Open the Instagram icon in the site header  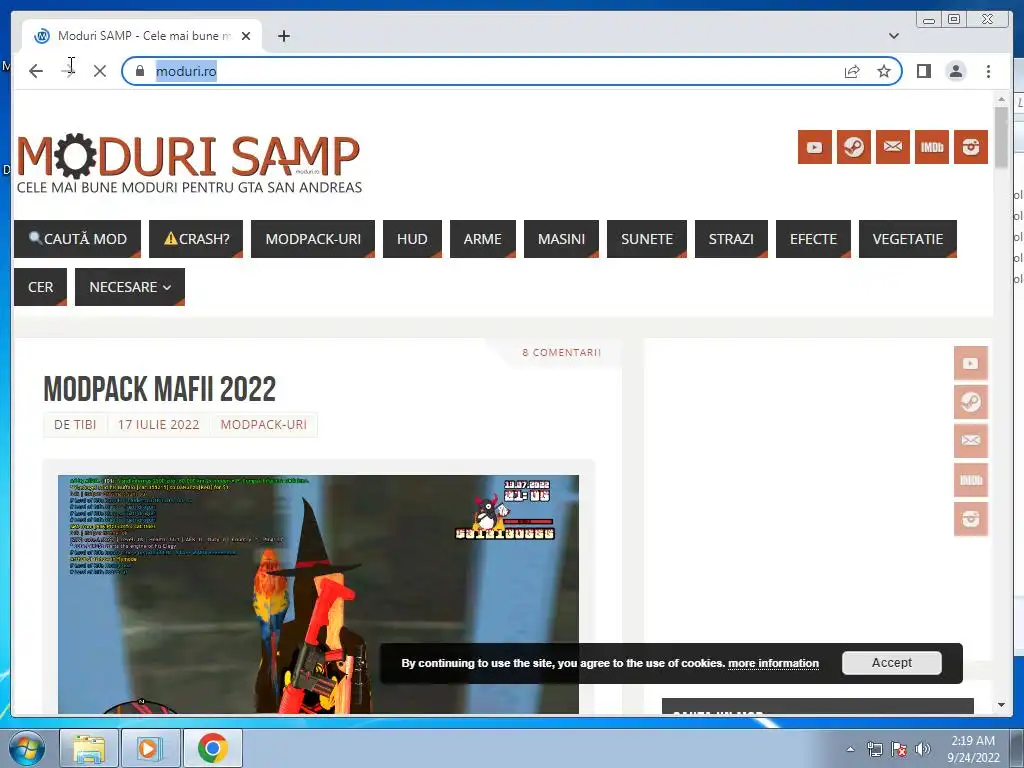tap(970, 147)
